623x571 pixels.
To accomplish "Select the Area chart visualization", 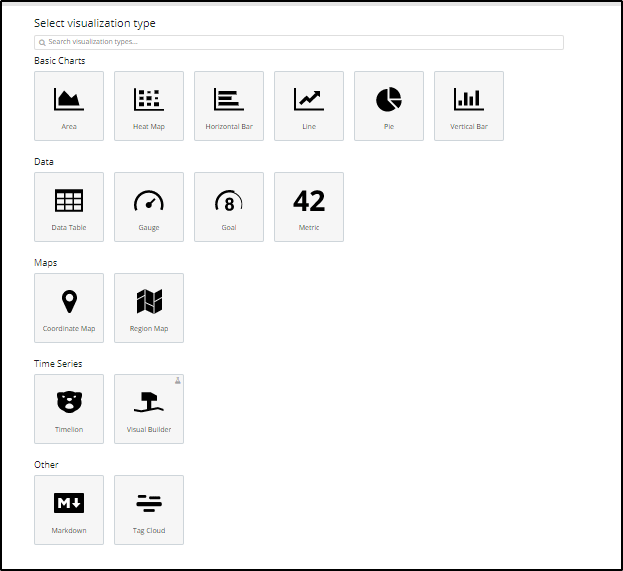I will (69, 106).
